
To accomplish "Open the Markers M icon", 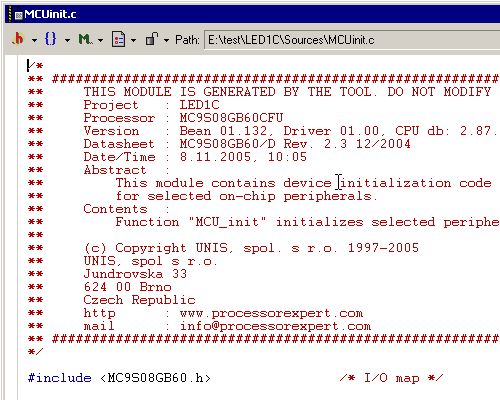I will pyautogui.click(x=85, y=39).
